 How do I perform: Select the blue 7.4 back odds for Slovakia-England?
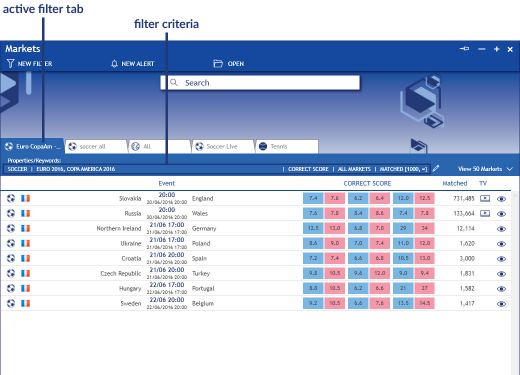[x=313, y=198]
